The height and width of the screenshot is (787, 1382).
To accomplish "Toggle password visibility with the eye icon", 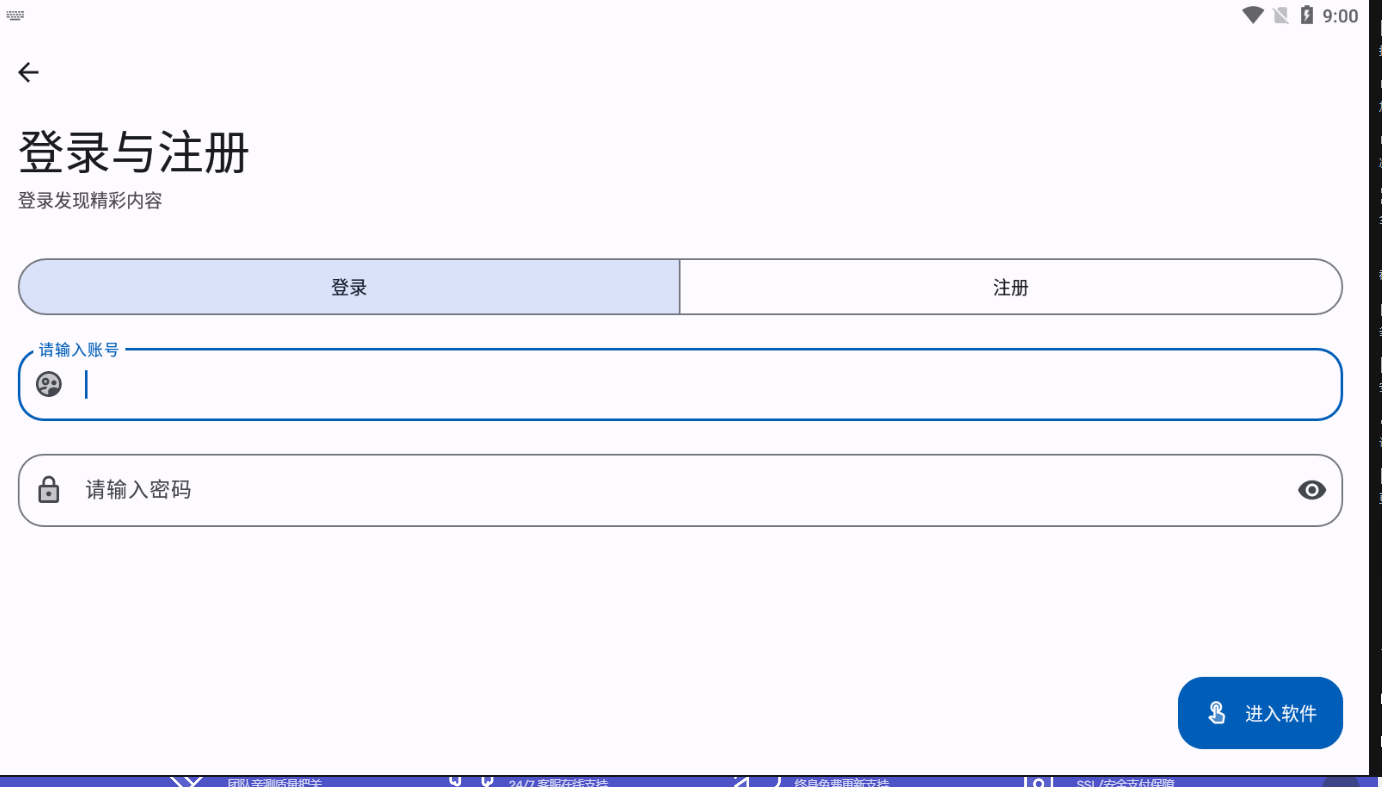I will (1312, 490).
